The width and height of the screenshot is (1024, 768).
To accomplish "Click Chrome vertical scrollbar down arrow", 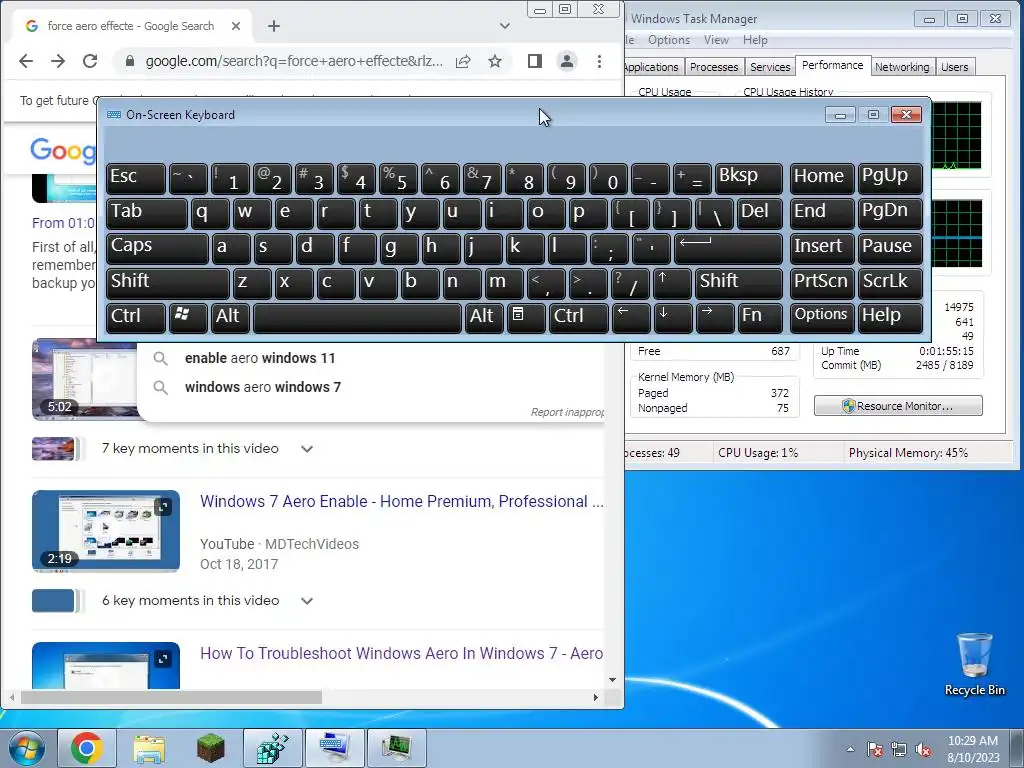I will (x=613, y=680).
